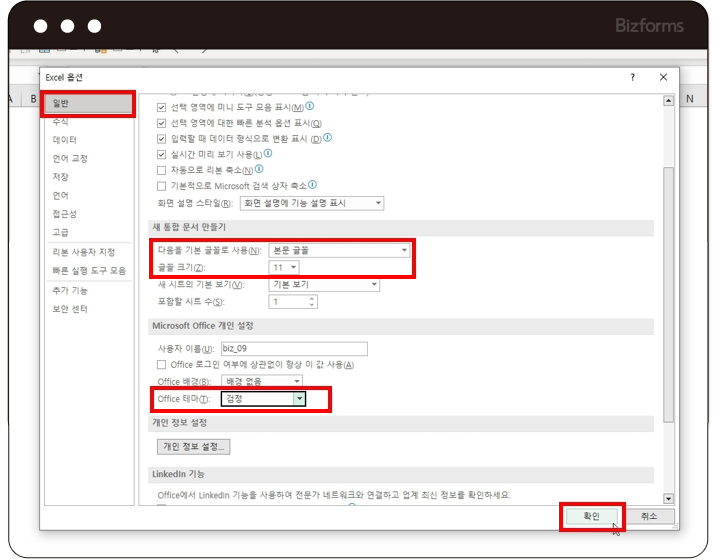Select the 일반 category in Excel options
The height and width of the screenshot is (560, 715).
[x=88, y=104]
